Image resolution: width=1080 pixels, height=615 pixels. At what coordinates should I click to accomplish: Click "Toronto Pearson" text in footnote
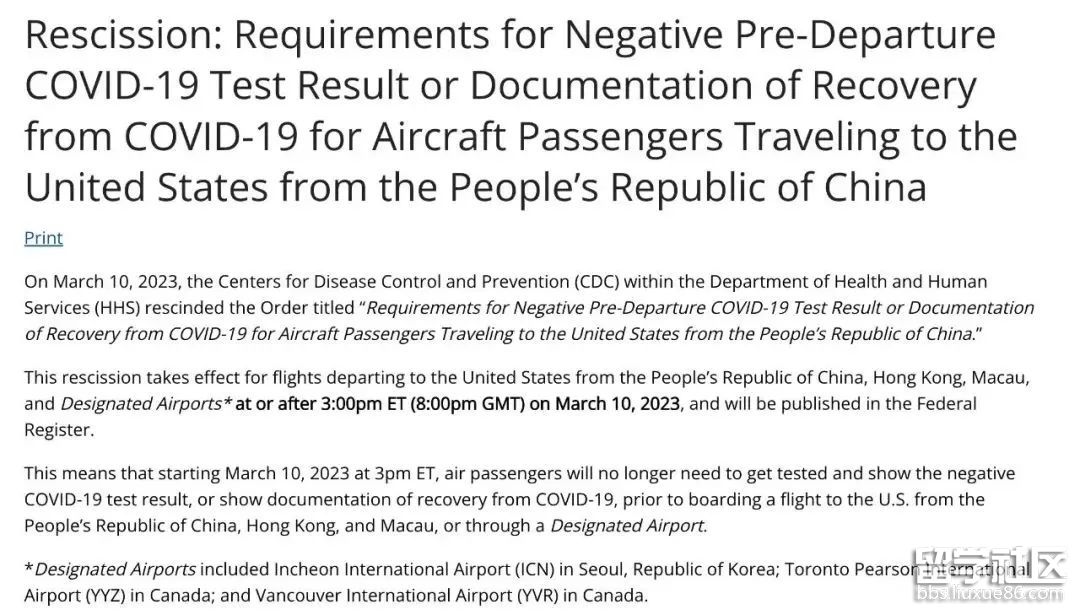coord(848,570)
